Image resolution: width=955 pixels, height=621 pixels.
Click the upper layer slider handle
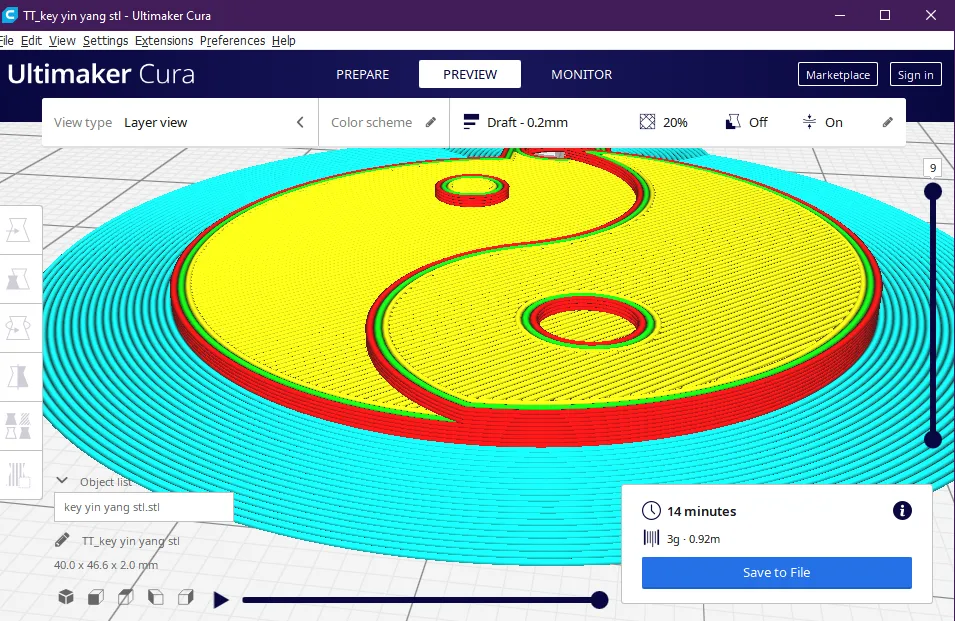pos(932,192)
